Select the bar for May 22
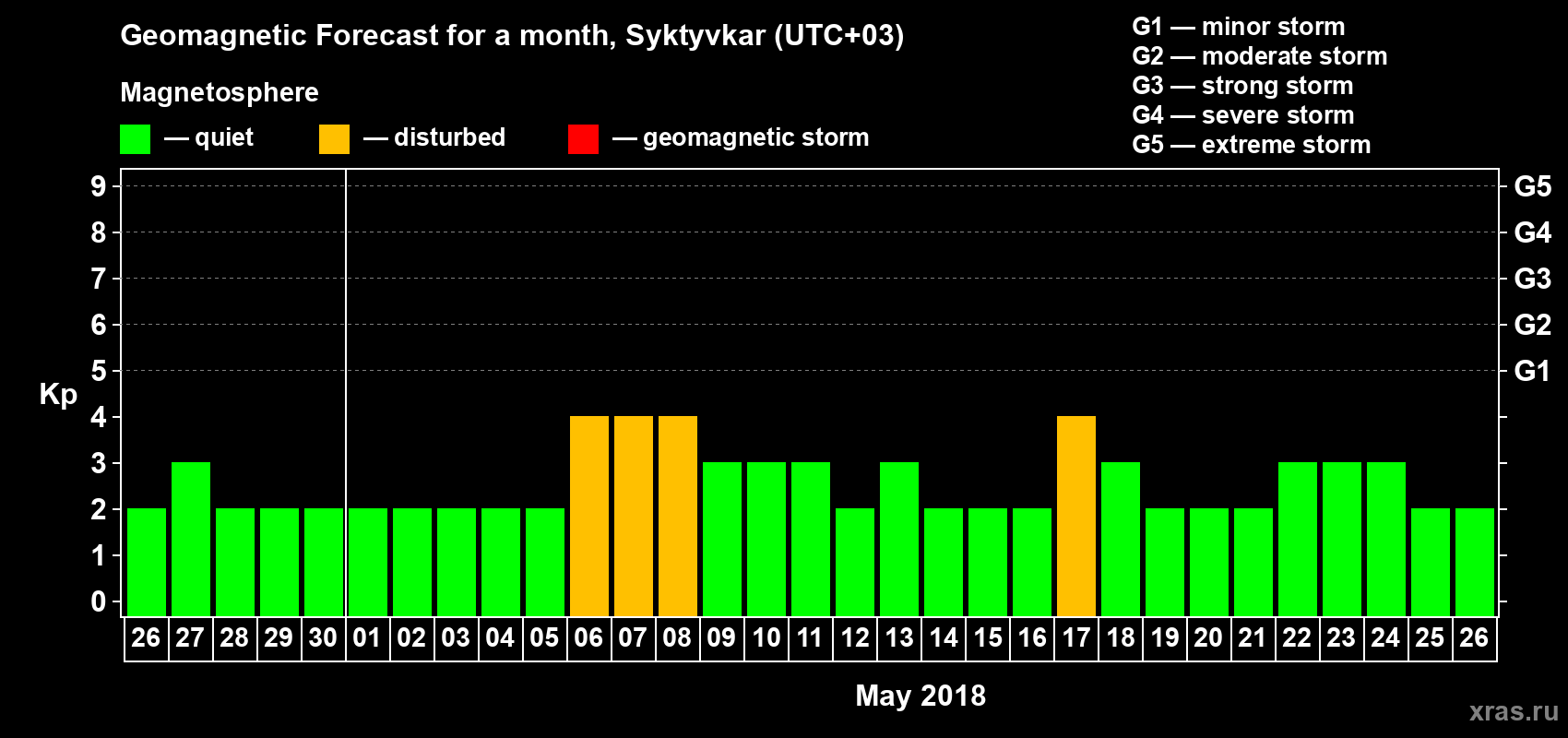 pos(1298,540)
